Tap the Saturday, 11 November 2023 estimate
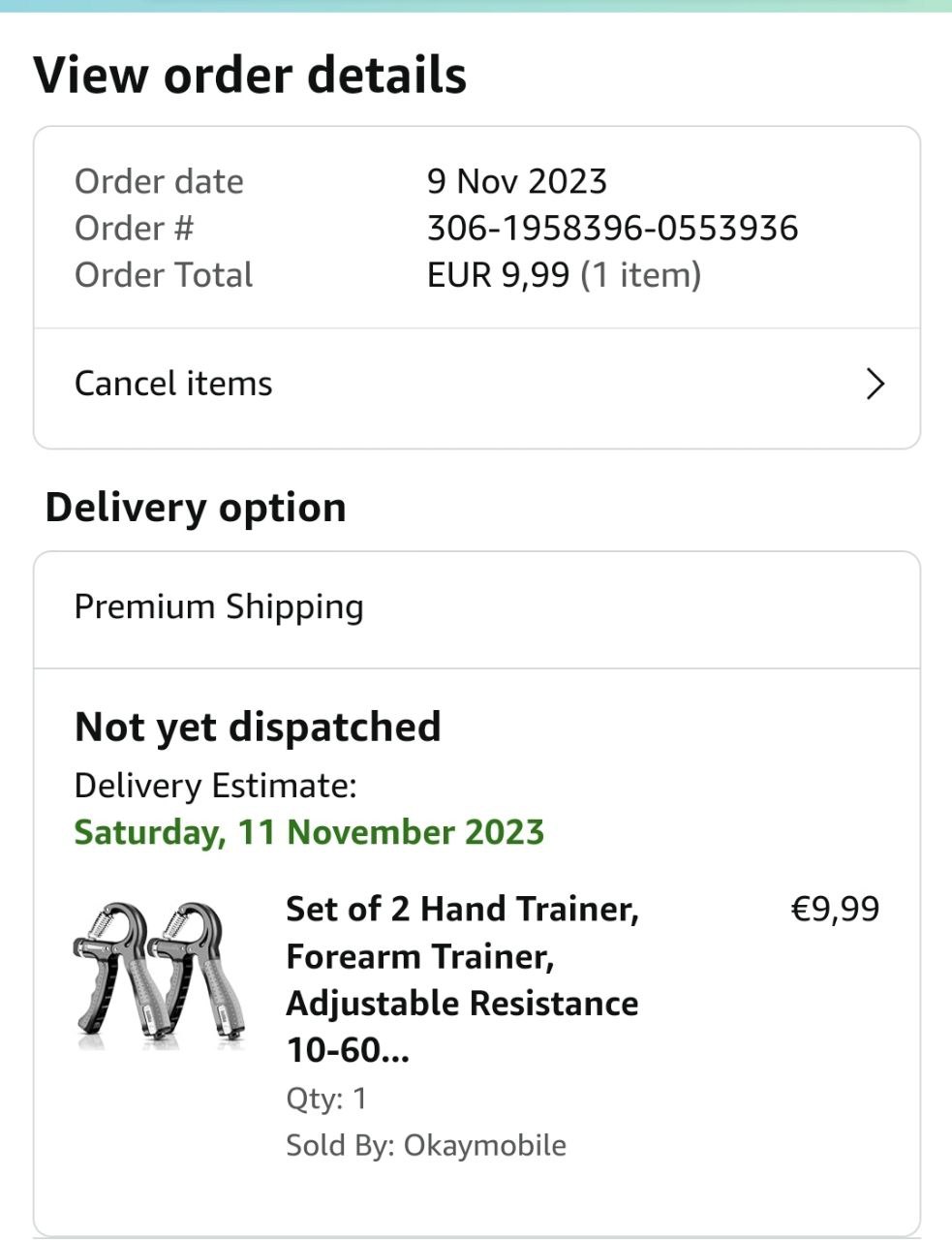Image resolution: width=952 pixels, height=1240 pixels. pyautogui.click(x=309, y=832)
